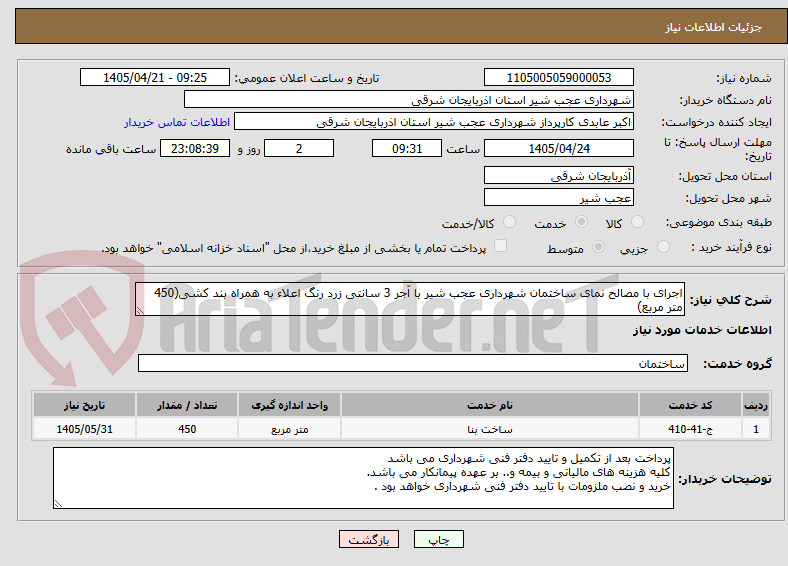Click the توضیحات خریدار label
Image resolution: width=788 pixels, height=566 pixels.
pyautogui.click(x=725, y=479)
